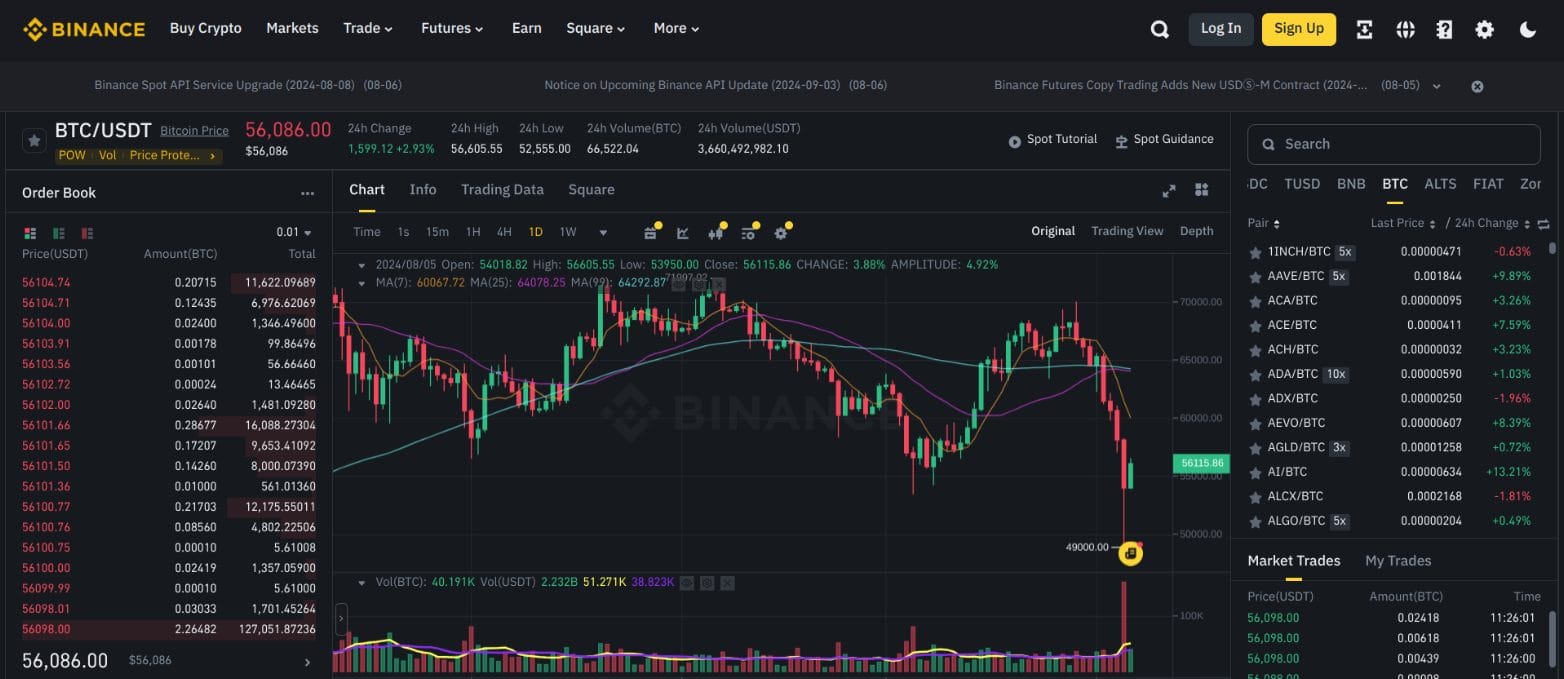Open order book 0.01 precision dropdown
Viewport: 1564px width, 679px height.
pyautogui.click(x=294, y=232)
